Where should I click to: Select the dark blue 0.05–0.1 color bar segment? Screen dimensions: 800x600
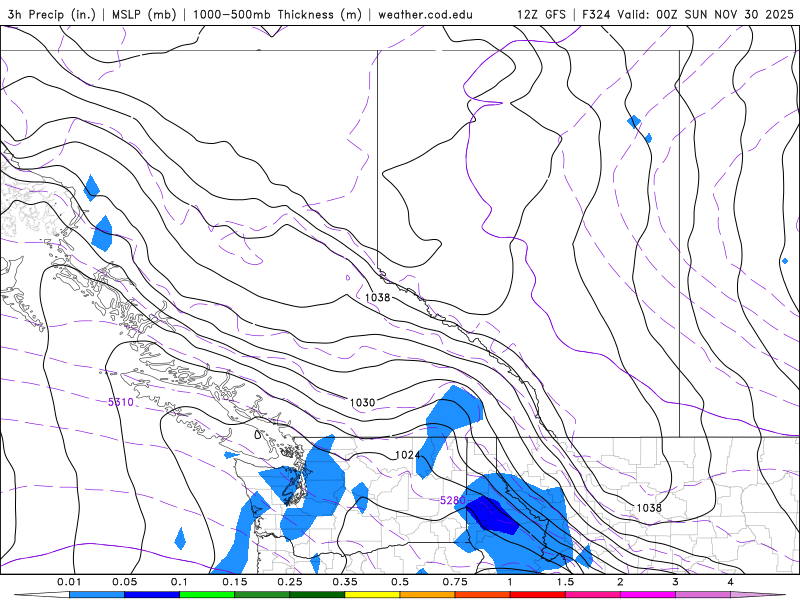152,595
